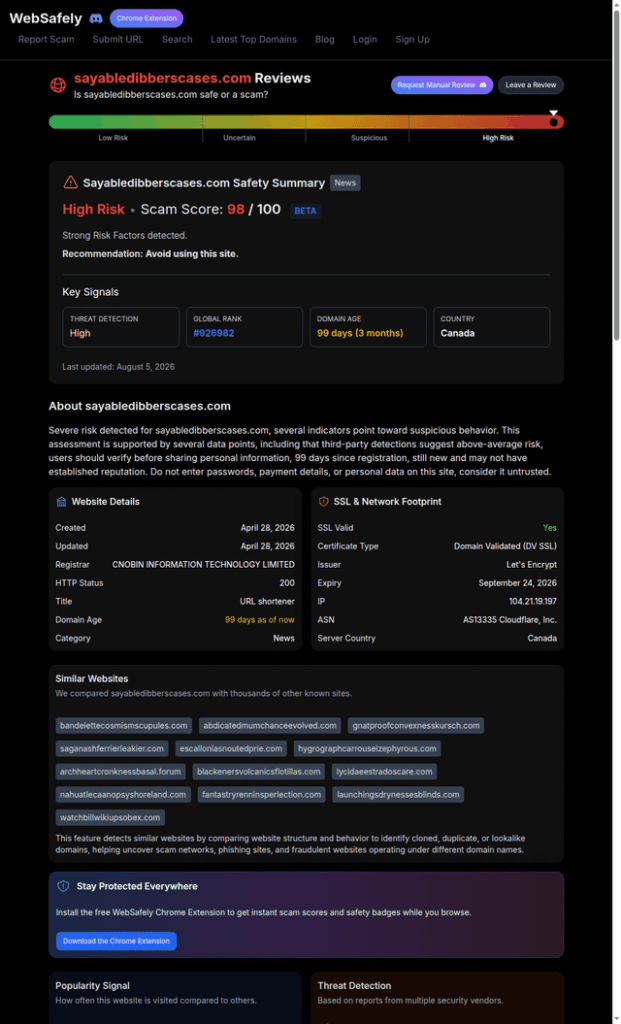Click the Leave a Review button
This screenshot has height=1024, width=621.
531,85
